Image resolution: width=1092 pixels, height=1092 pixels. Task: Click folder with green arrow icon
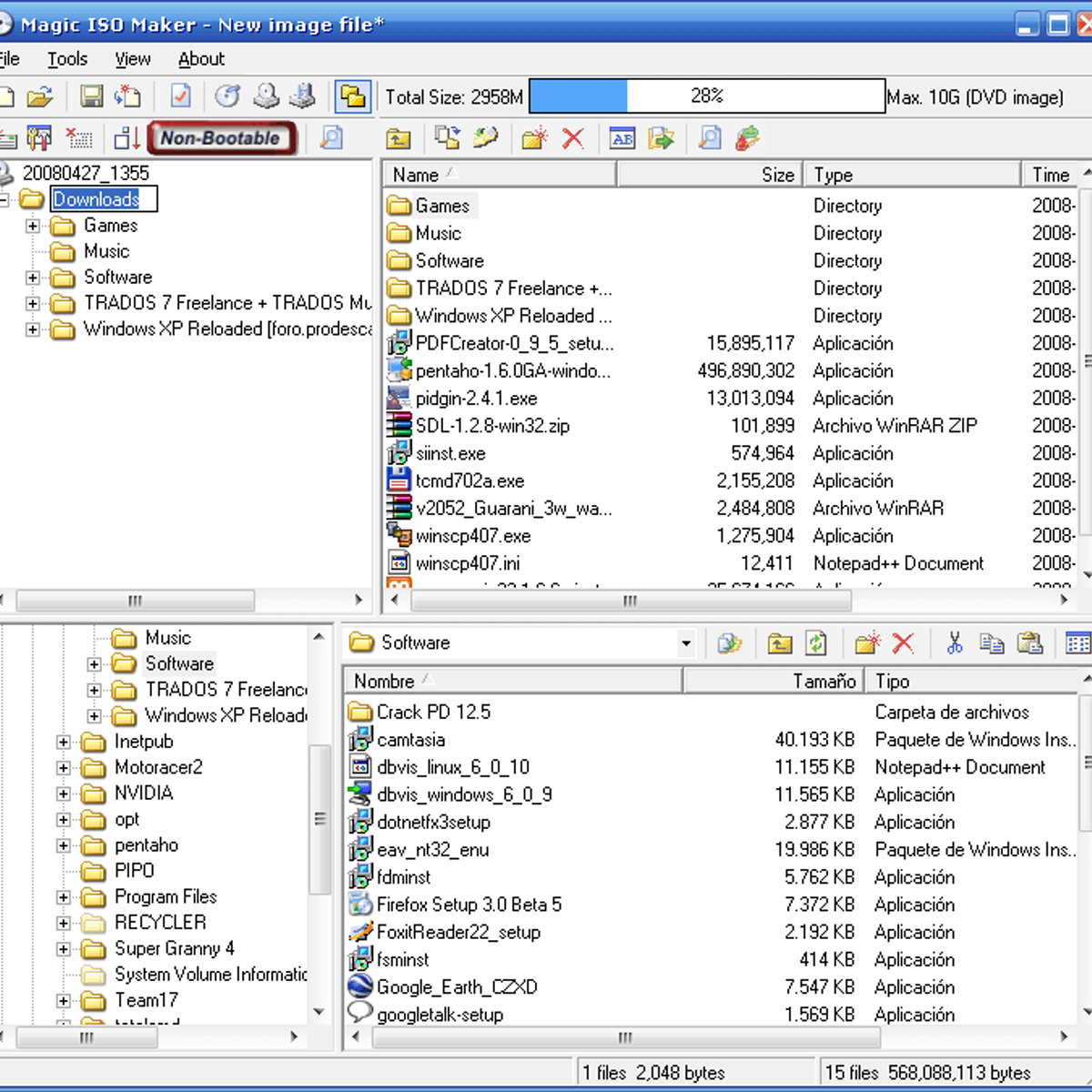(661, 138)
